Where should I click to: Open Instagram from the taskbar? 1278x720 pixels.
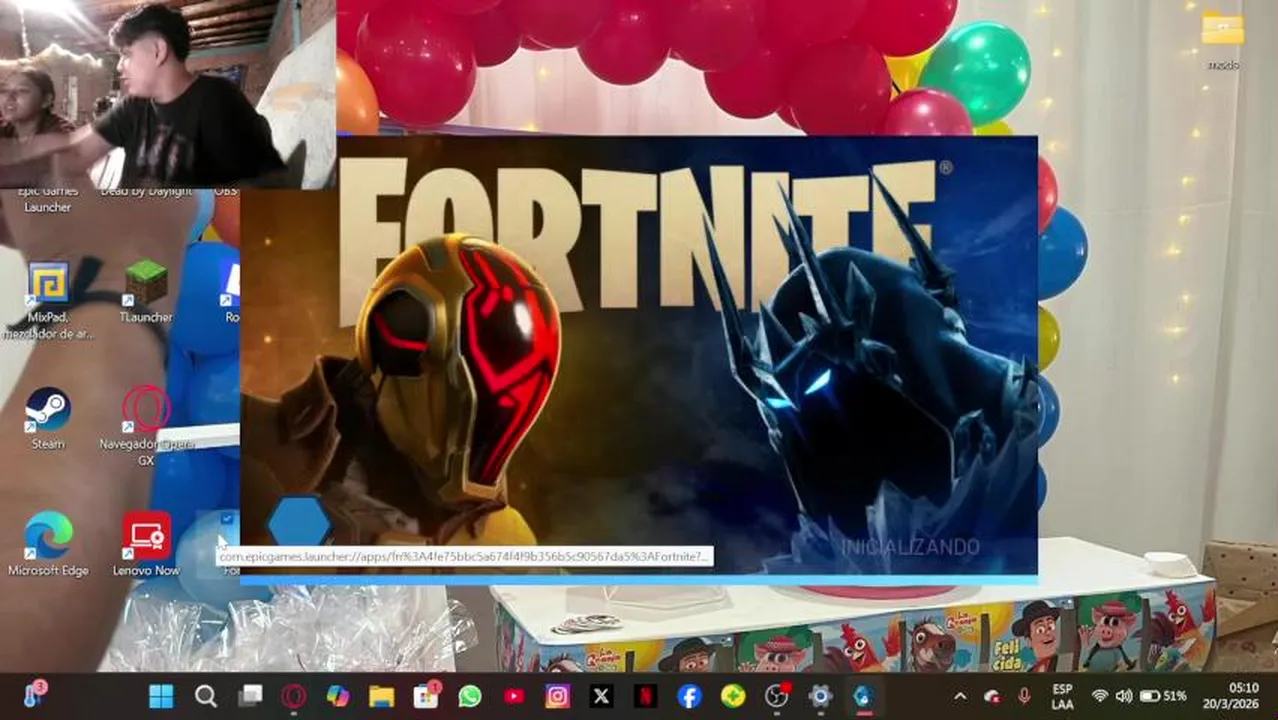coord(557,696)
